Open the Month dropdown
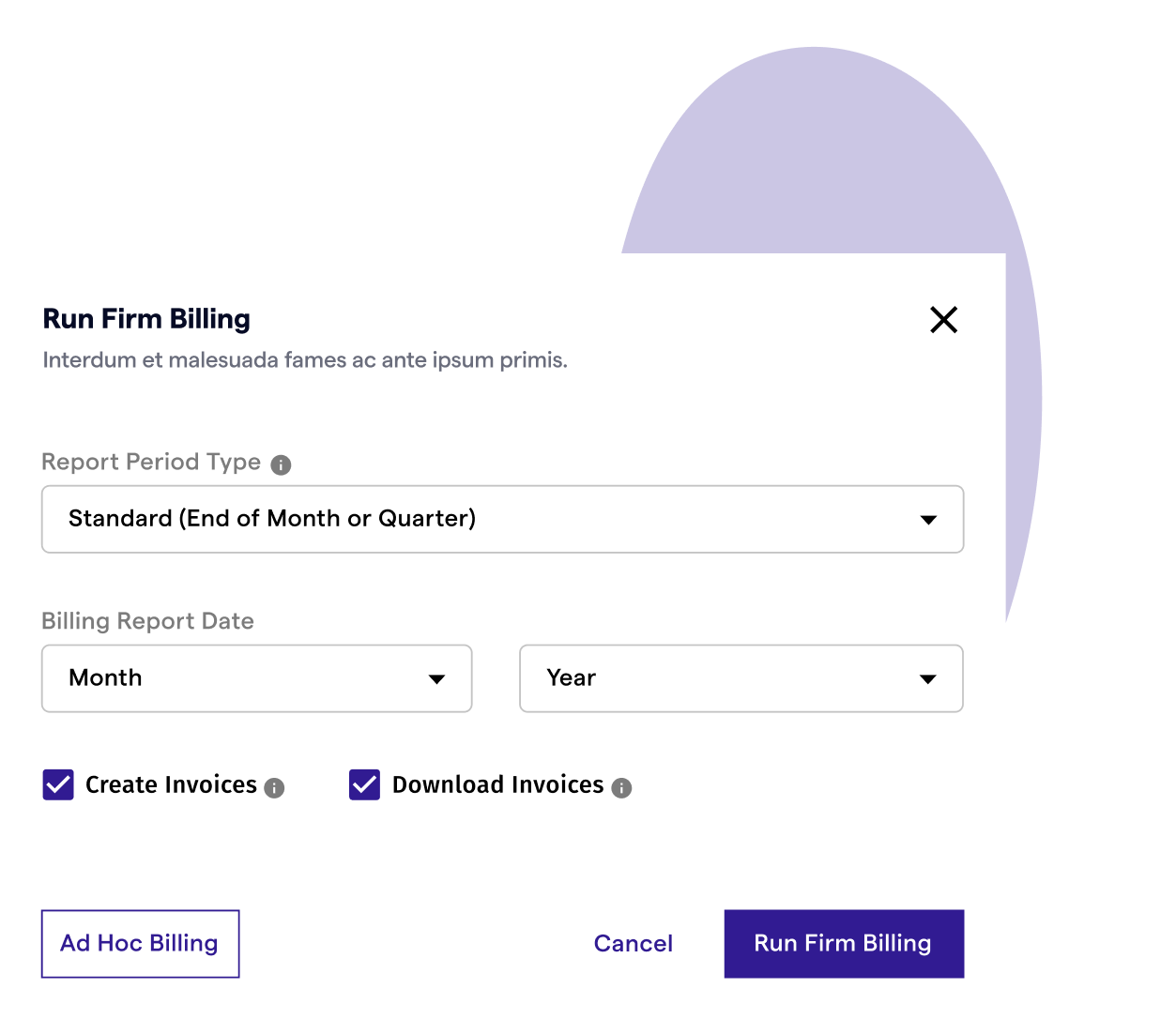 click(256, 678)
